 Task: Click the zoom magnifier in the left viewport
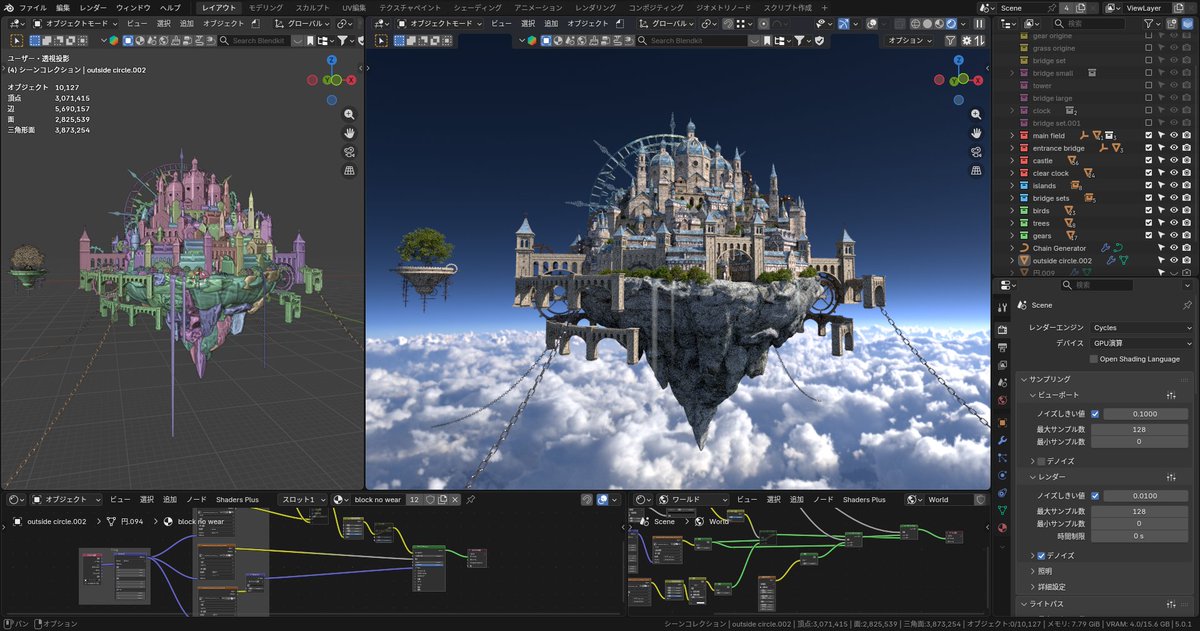349,114
